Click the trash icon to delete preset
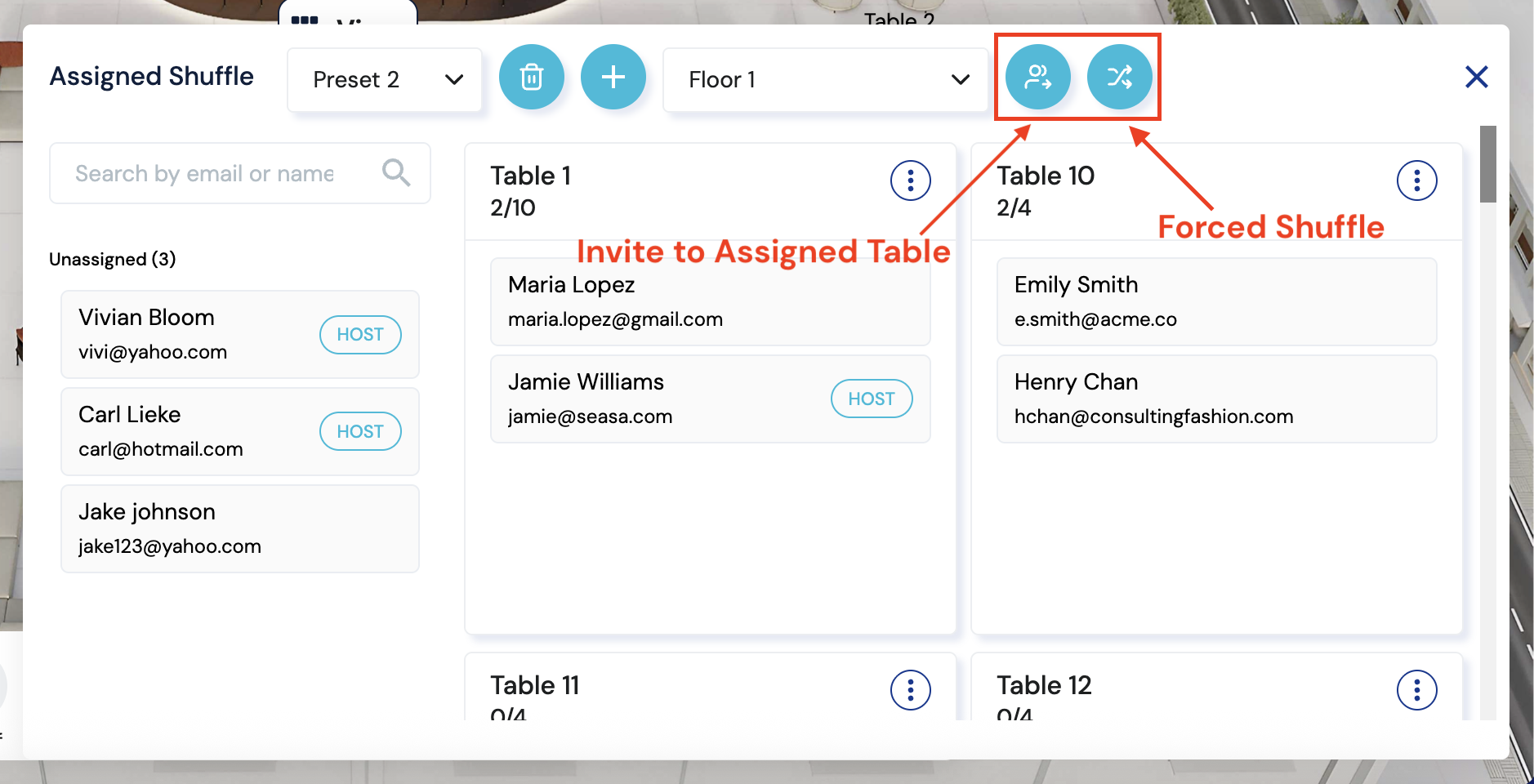1534x784 pixels. 531,78
